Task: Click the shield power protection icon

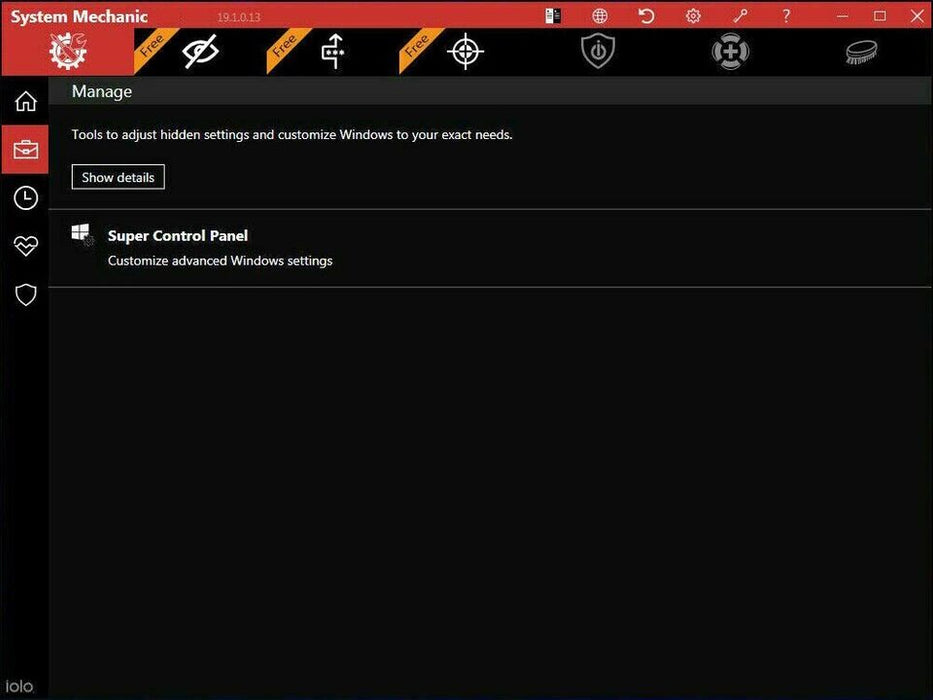Action: [x=597, y=51]
